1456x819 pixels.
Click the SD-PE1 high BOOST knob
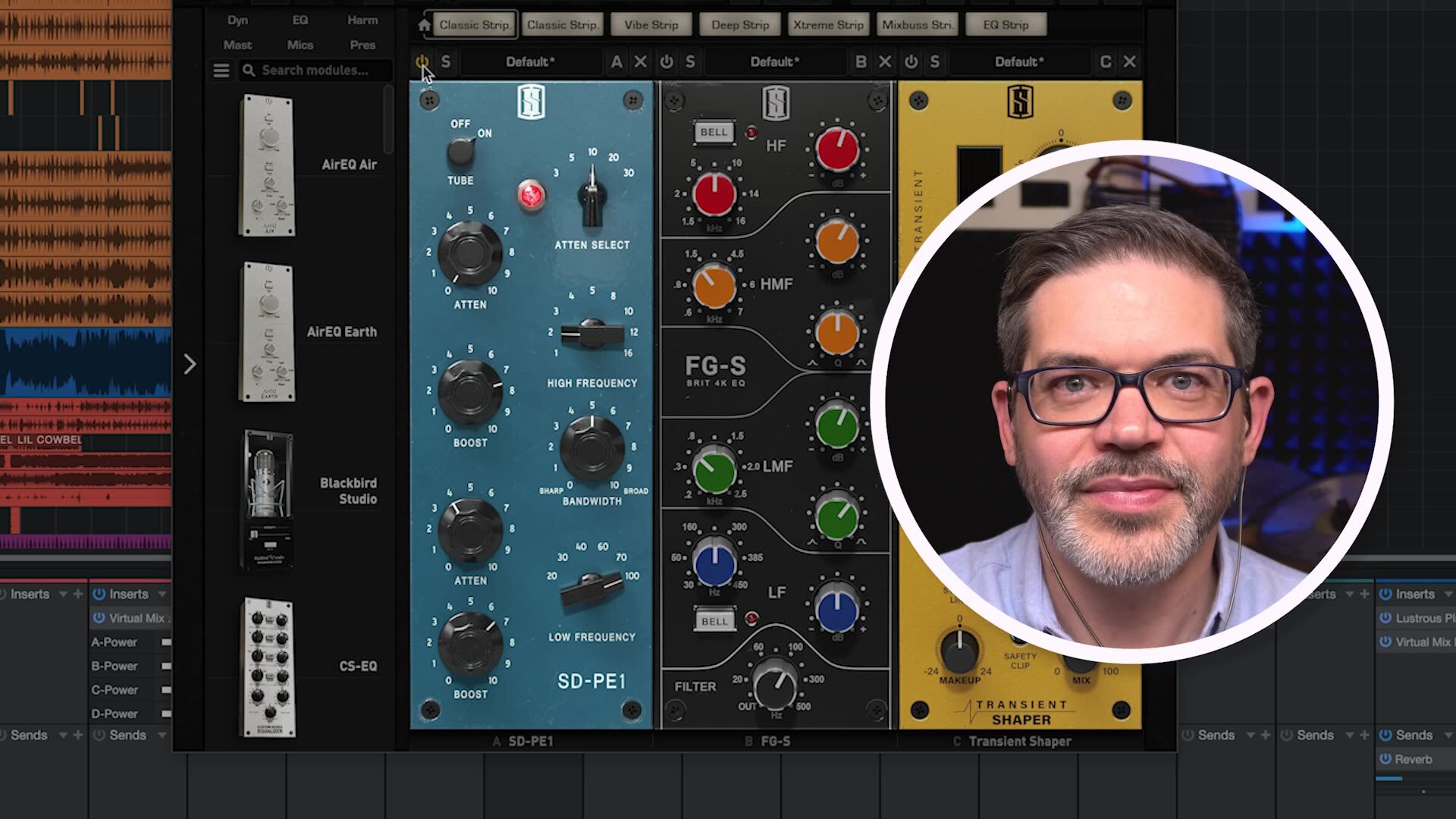(x=470, y=391)
